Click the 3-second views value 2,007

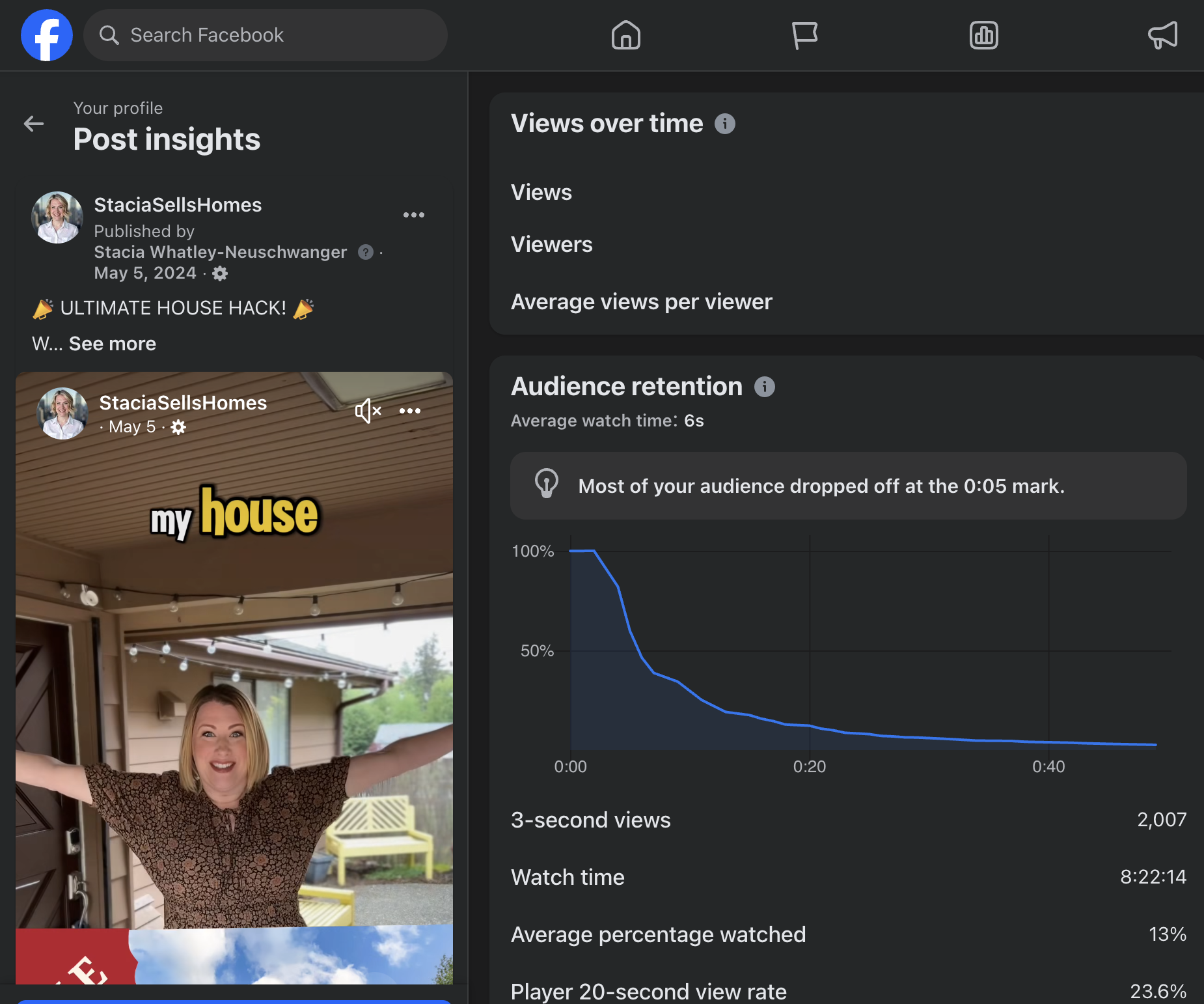click(x=1162, y=820)
